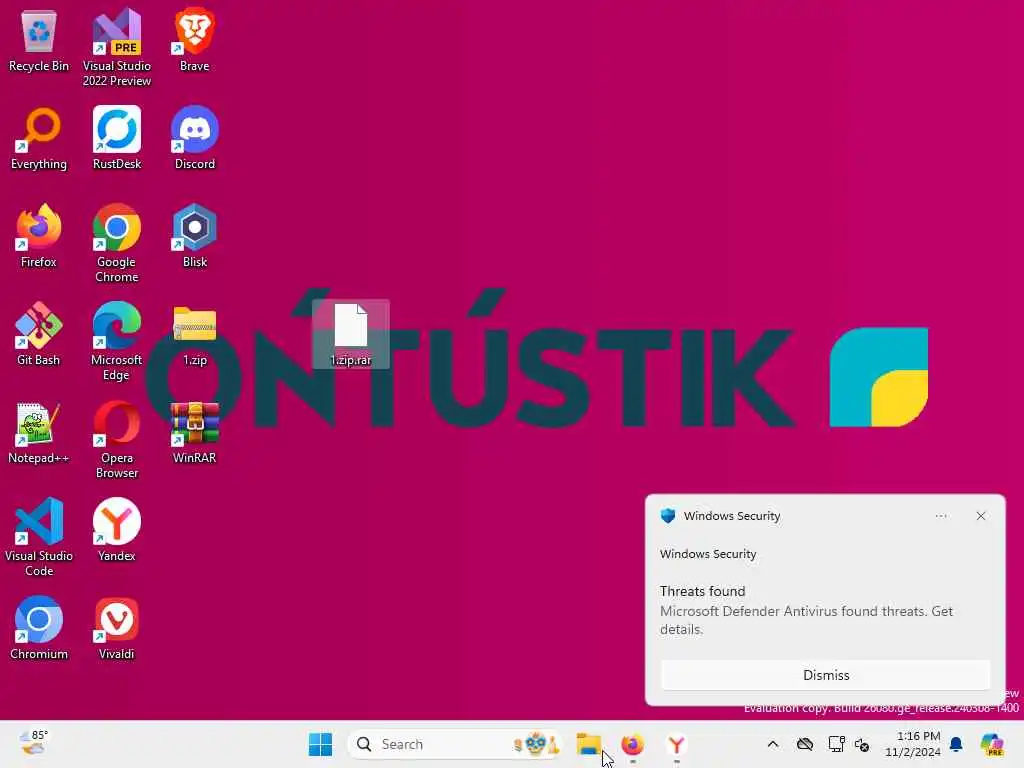Select the Visual Studio Code shortcut
1024x768 pixels.
(39, 537)
